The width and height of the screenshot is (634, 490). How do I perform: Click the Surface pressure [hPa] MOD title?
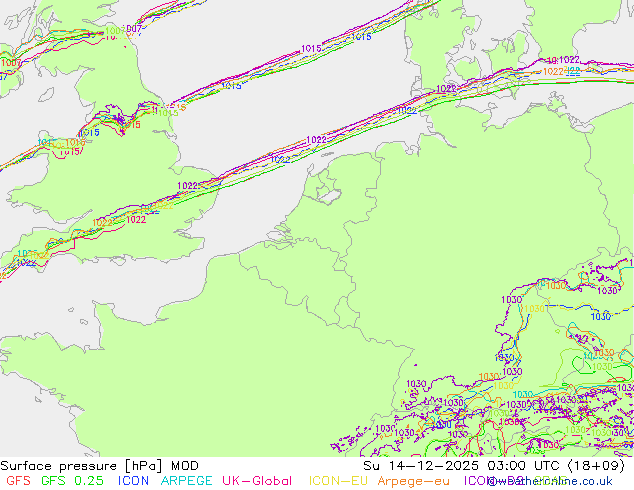click(99, 466)
